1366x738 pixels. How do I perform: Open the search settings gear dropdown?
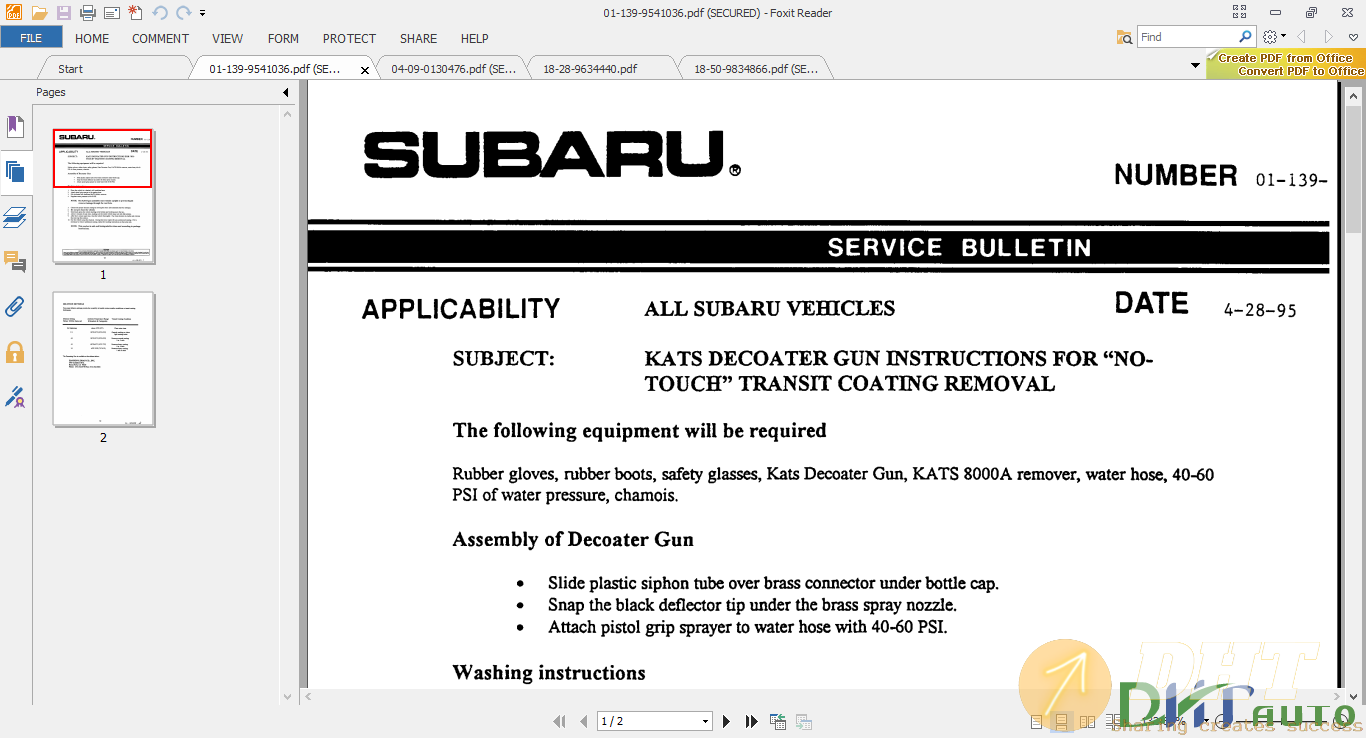pos(1273,37)
